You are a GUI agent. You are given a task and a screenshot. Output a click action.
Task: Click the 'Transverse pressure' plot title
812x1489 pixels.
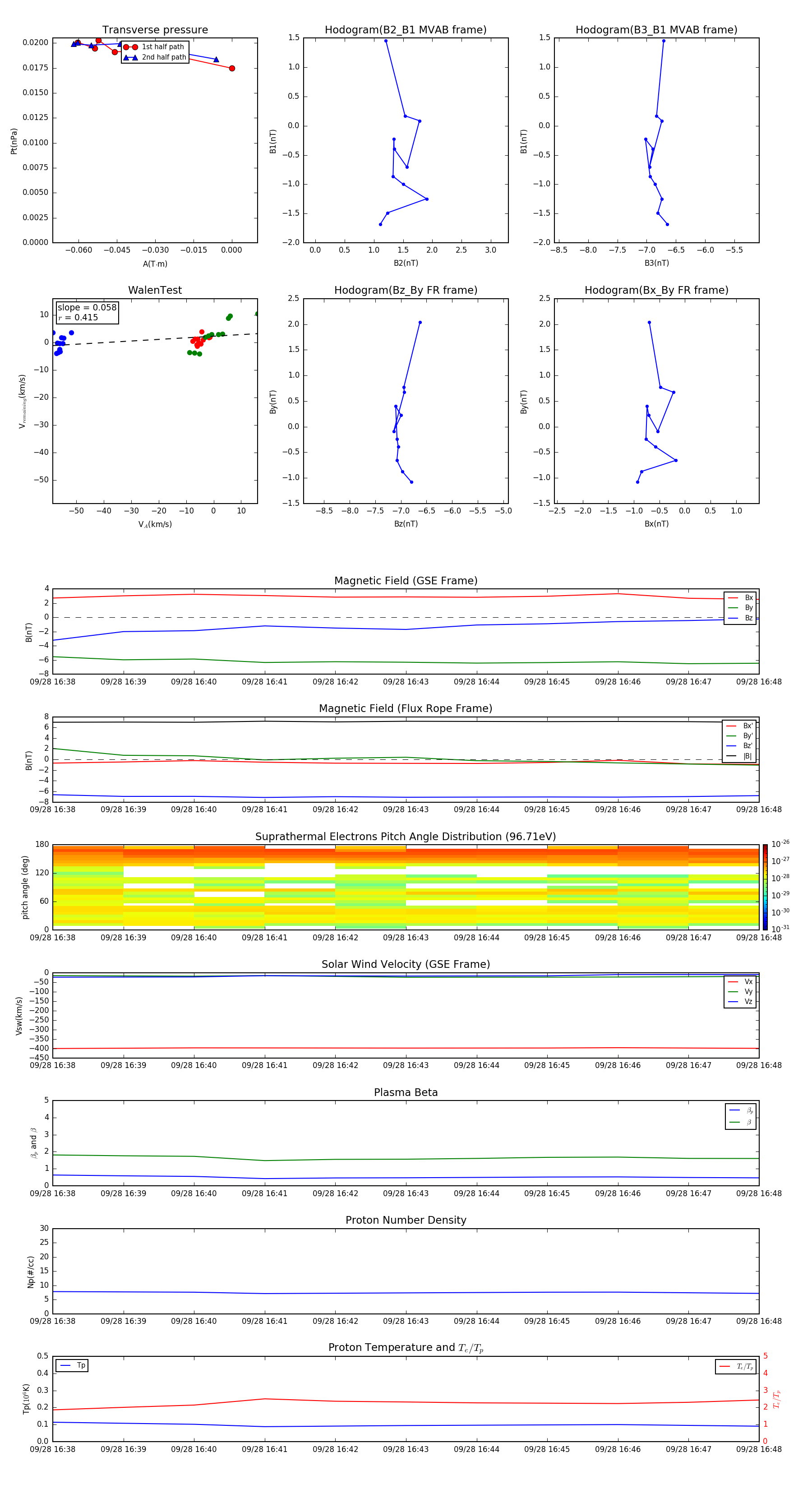point(155,30)
